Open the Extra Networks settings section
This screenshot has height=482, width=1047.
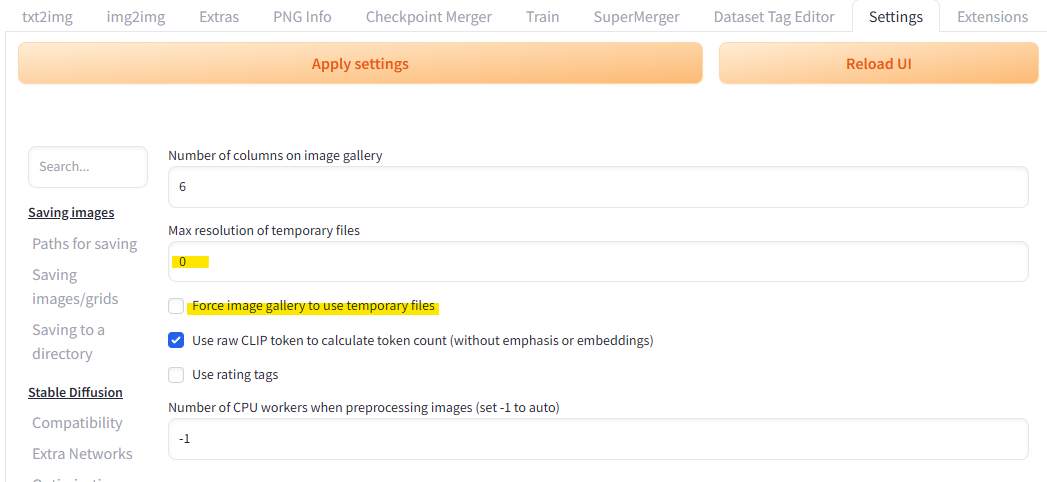82,454
